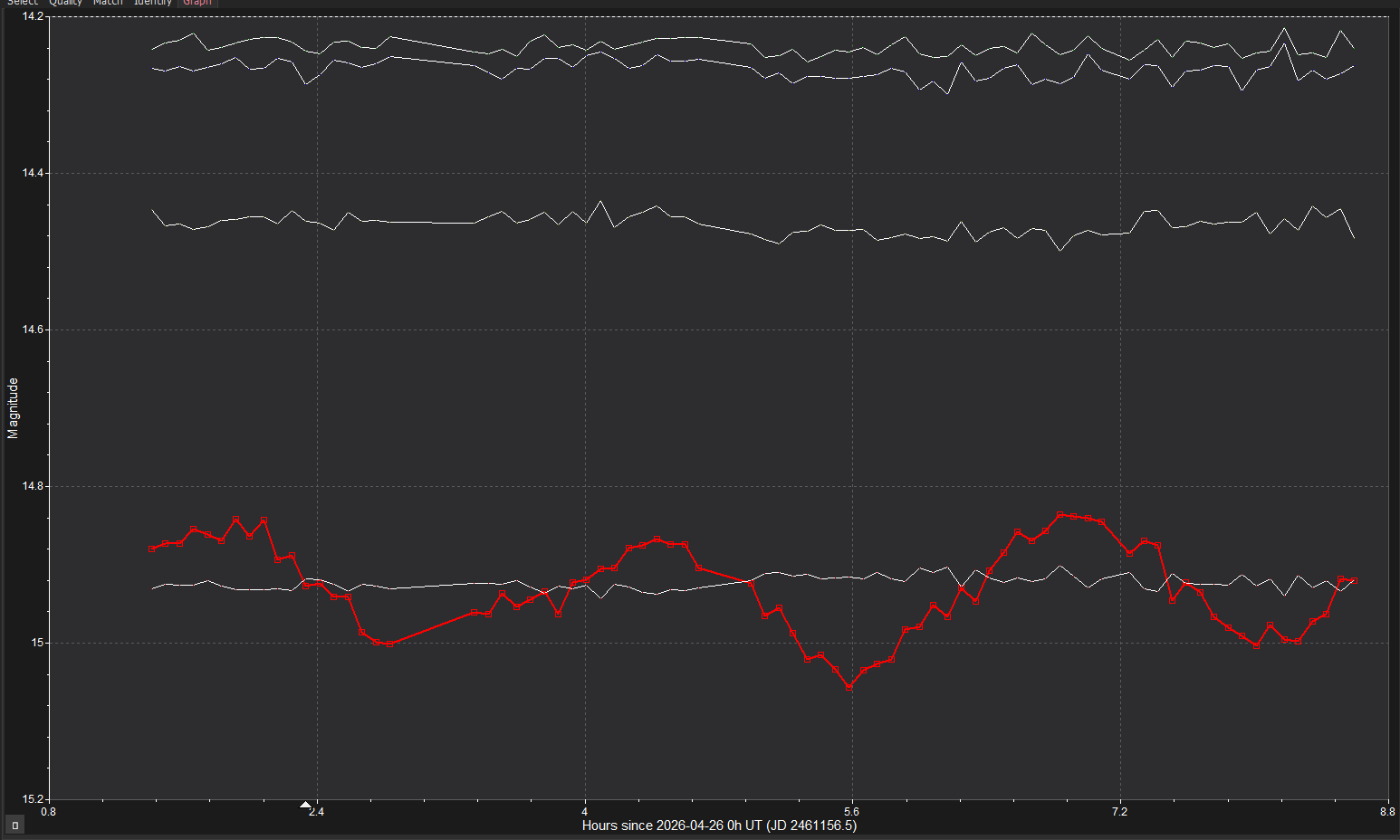Open the Quality tab
This screenshot has width=1400, height=840.
[65, 3]
